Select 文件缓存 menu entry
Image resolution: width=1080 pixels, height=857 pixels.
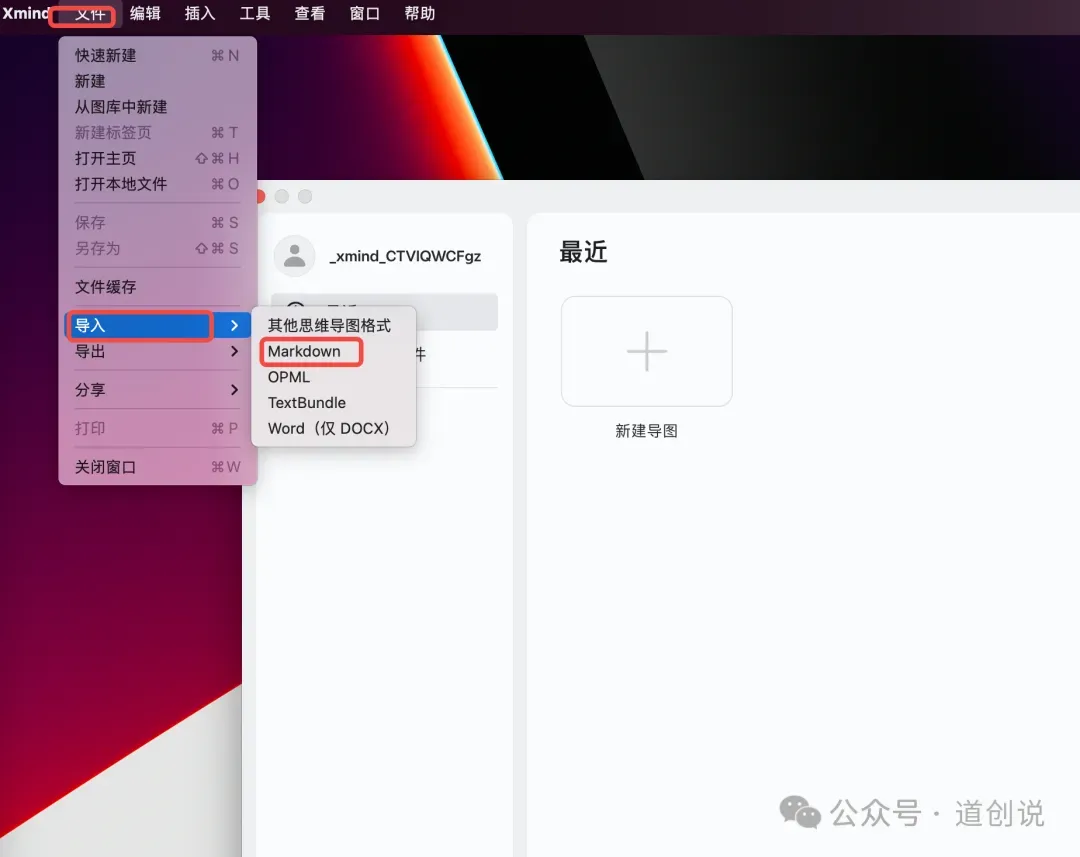click(158, 287)
